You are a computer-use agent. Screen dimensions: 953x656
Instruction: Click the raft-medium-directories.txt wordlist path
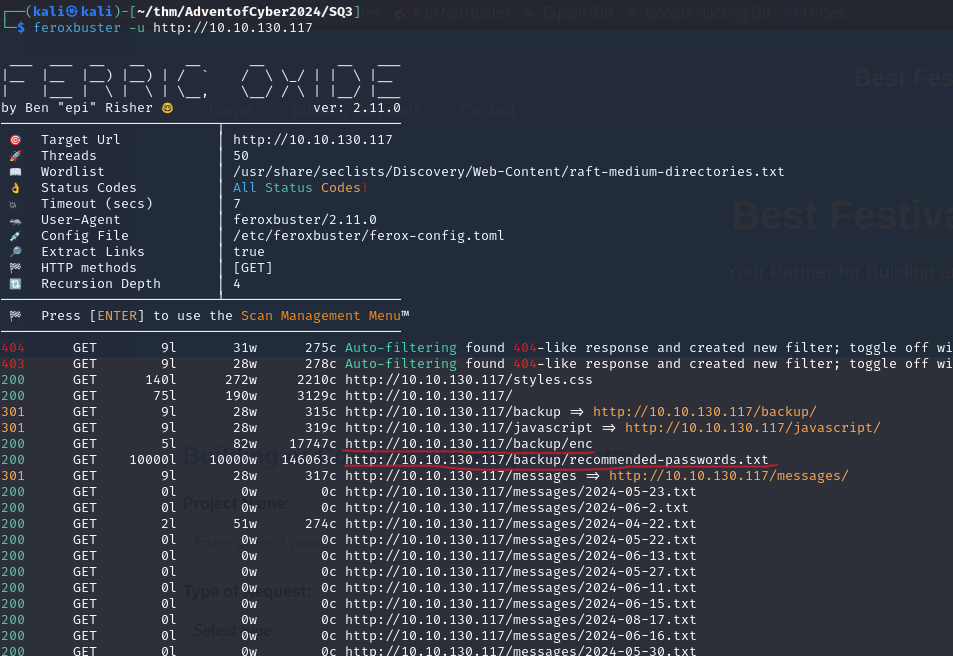(509, 172)
